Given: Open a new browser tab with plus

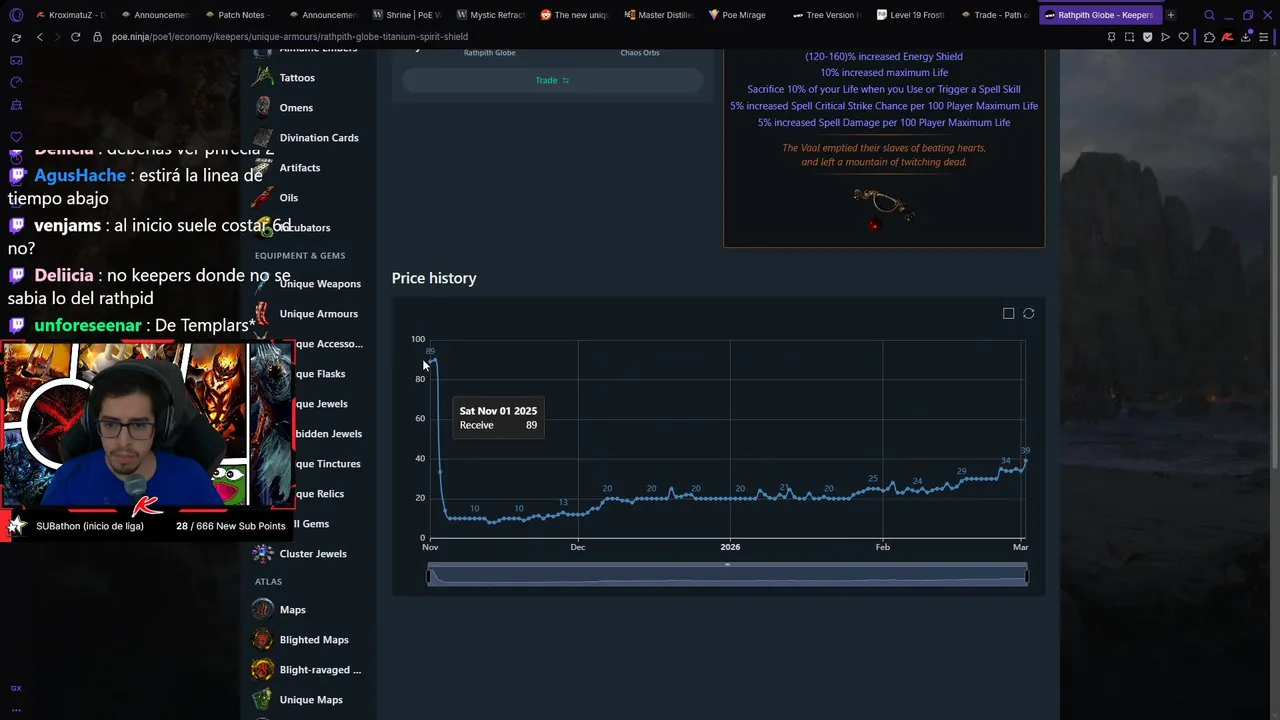Looking at the screenshot, I should [1171, 15].
